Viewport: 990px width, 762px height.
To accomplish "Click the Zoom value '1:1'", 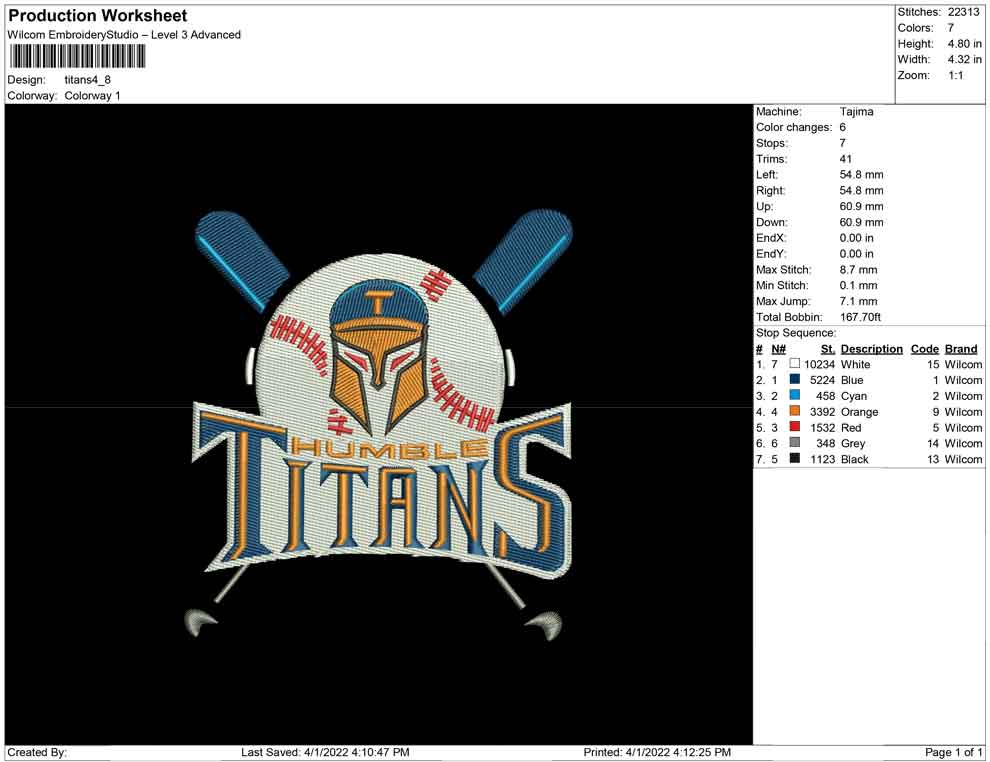I will click(x=956, y=75).
